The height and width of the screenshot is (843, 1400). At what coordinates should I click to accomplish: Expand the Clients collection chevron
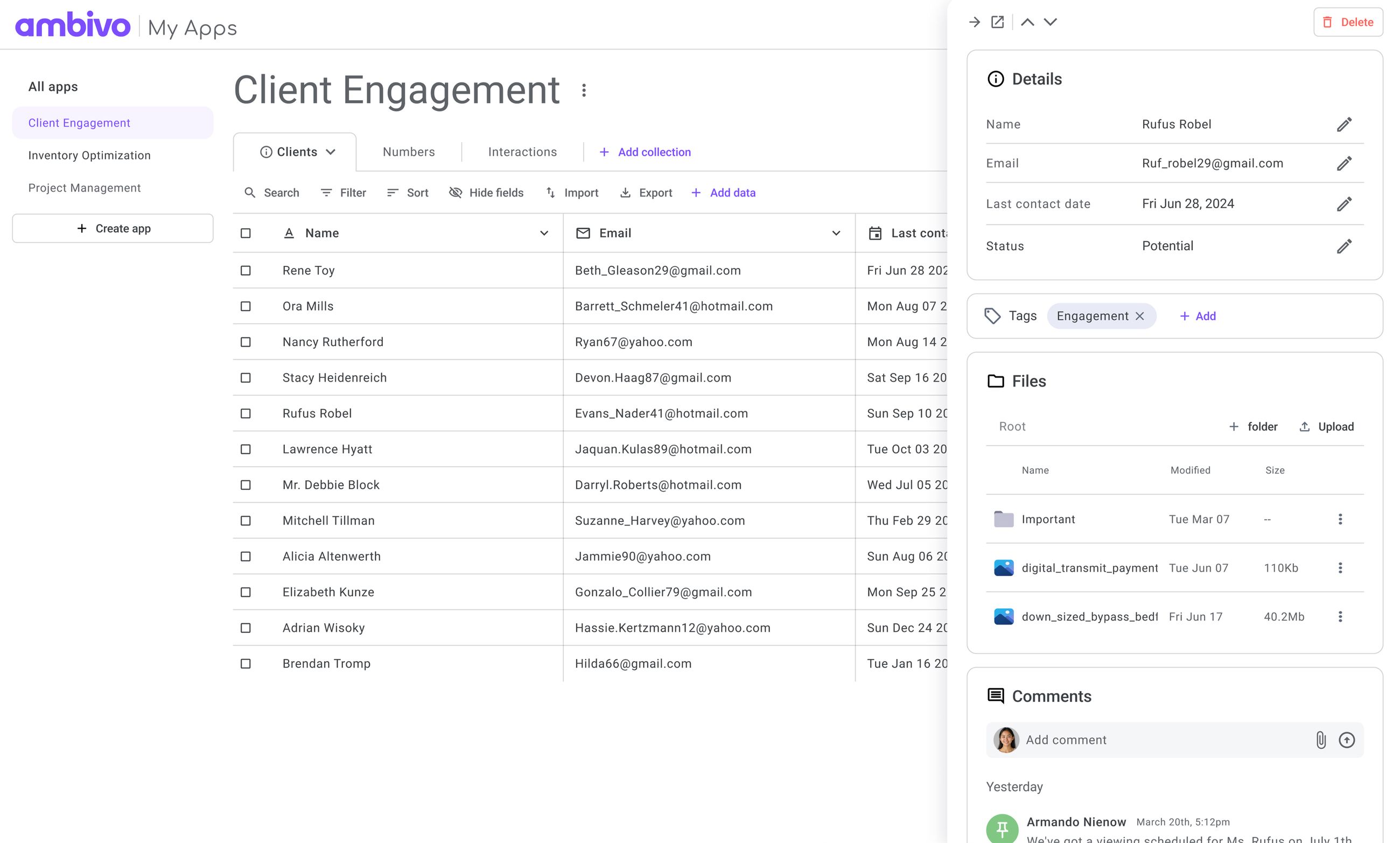[x=331, y=152]
